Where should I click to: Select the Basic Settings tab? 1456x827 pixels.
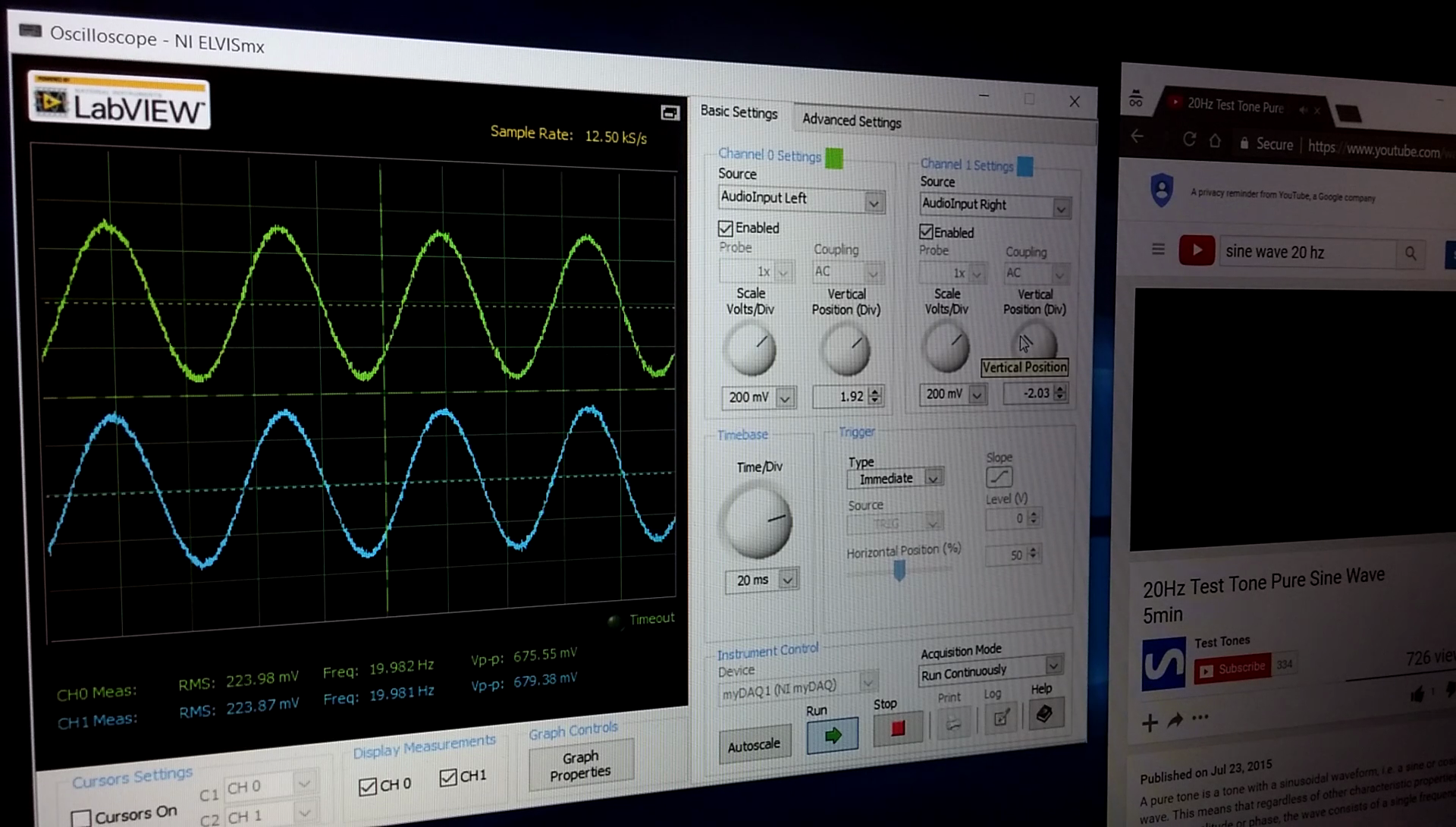(x=739, y=112)
